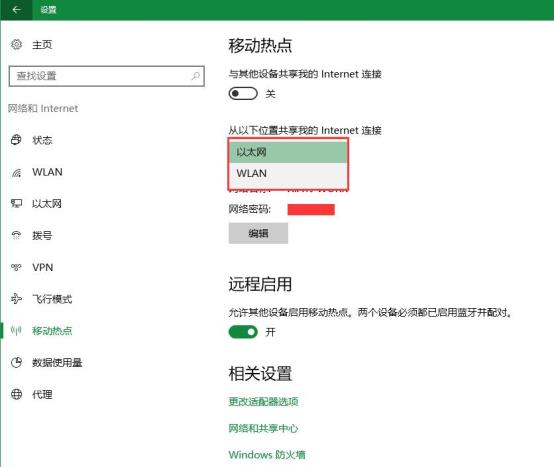
Task: Click the 查找设置 search field
Action: click(107, 76)
